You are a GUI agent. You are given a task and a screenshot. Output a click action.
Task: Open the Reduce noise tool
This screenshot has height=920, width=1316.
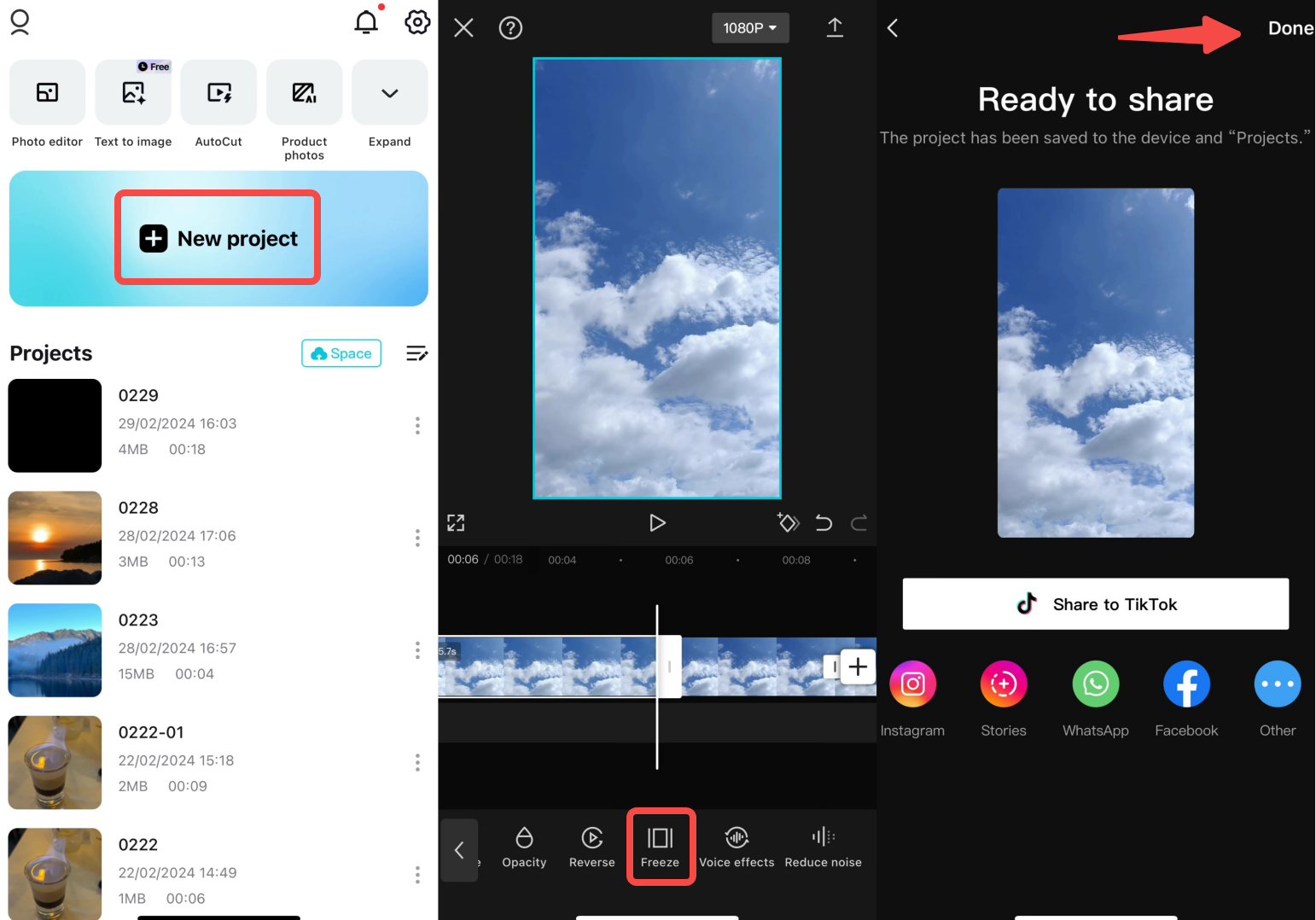pyautogui.click(x=822, y=847)
